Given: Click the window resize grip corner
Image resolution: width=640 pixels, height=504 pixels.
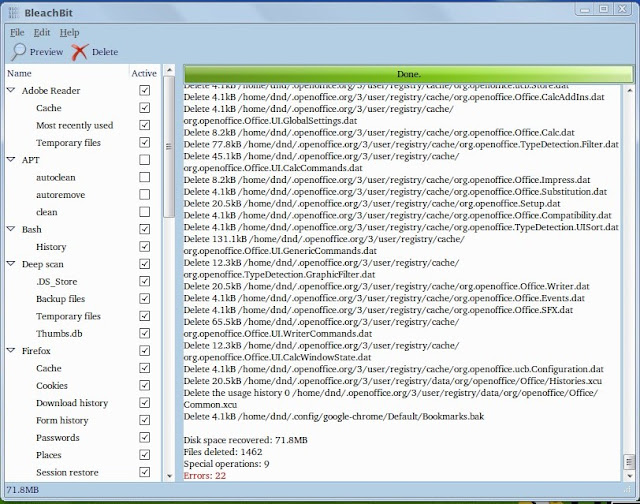Looking at the screenshot, I should [629, 491].
